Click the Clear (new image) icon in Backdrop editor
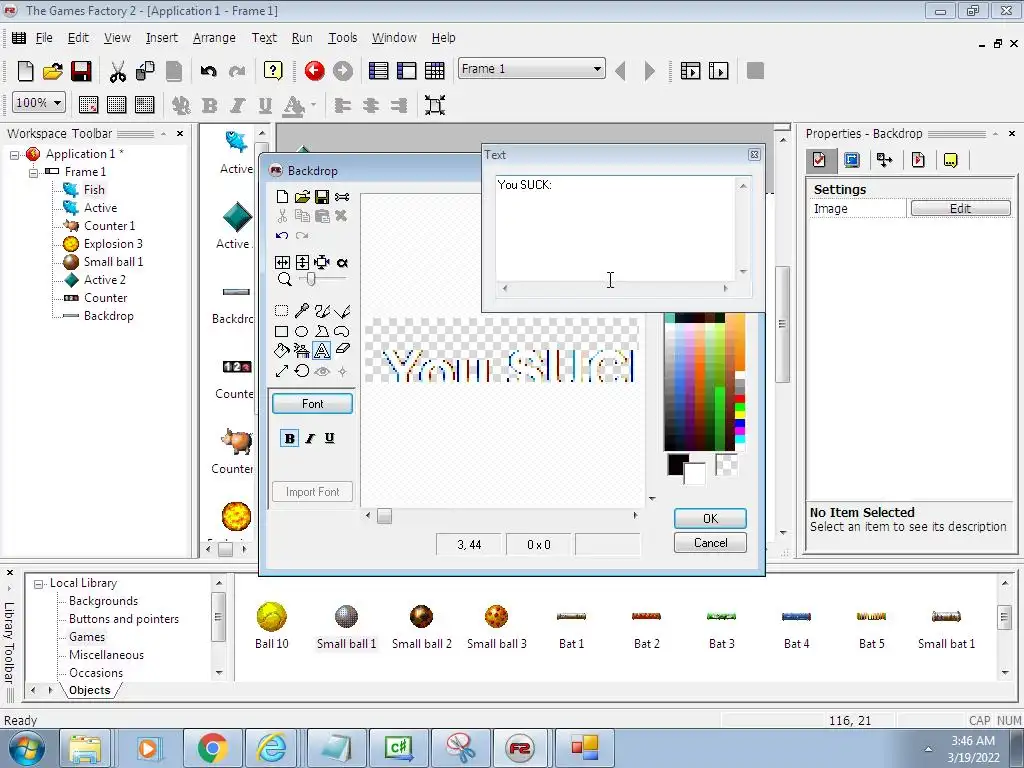The width and height of the screenshot is (1024, 768). click(x=282, y=197)
